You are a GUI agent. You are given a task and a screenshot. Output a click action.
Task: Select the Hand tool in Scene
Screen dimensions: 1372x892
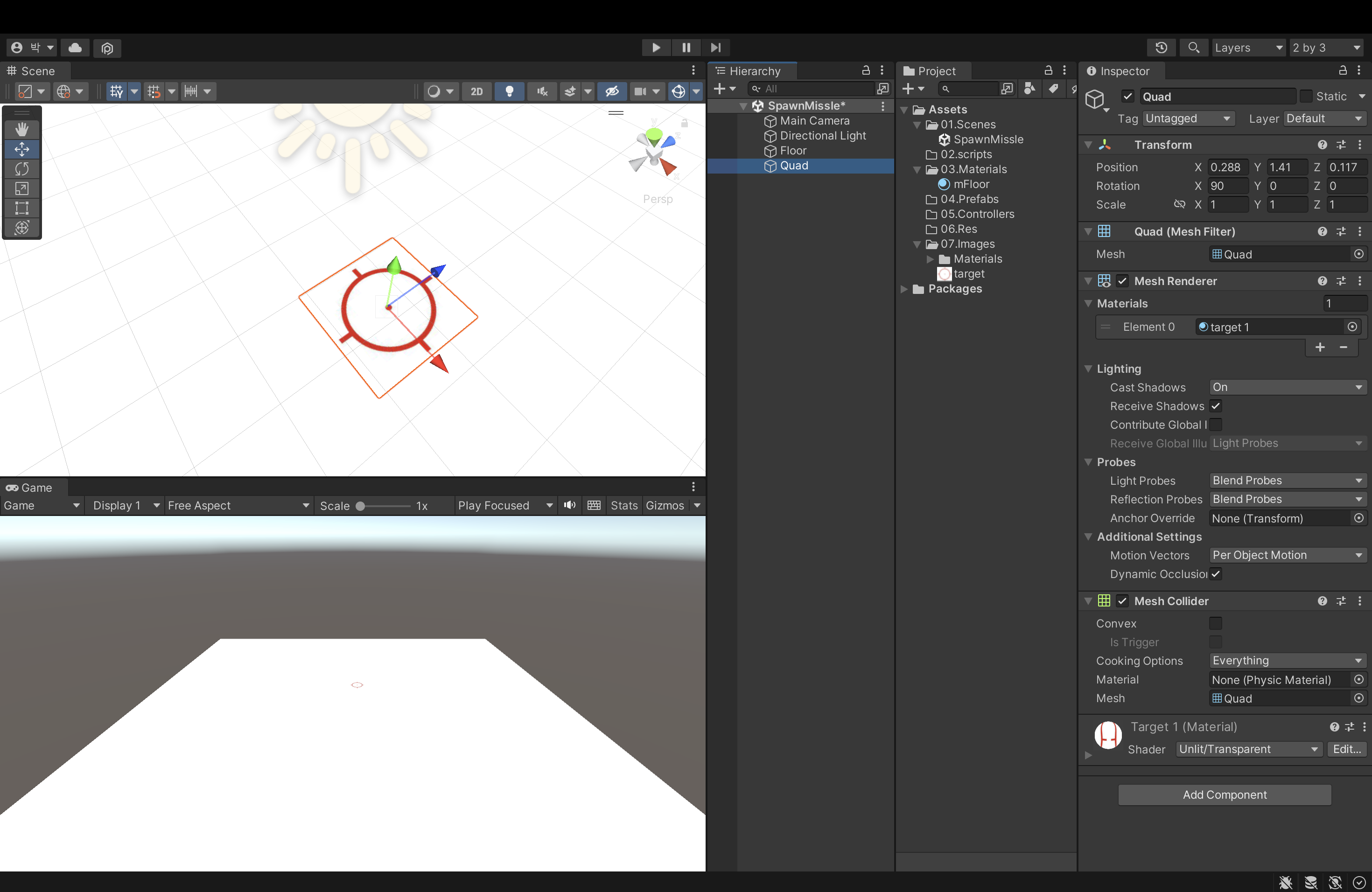point(22,129)
